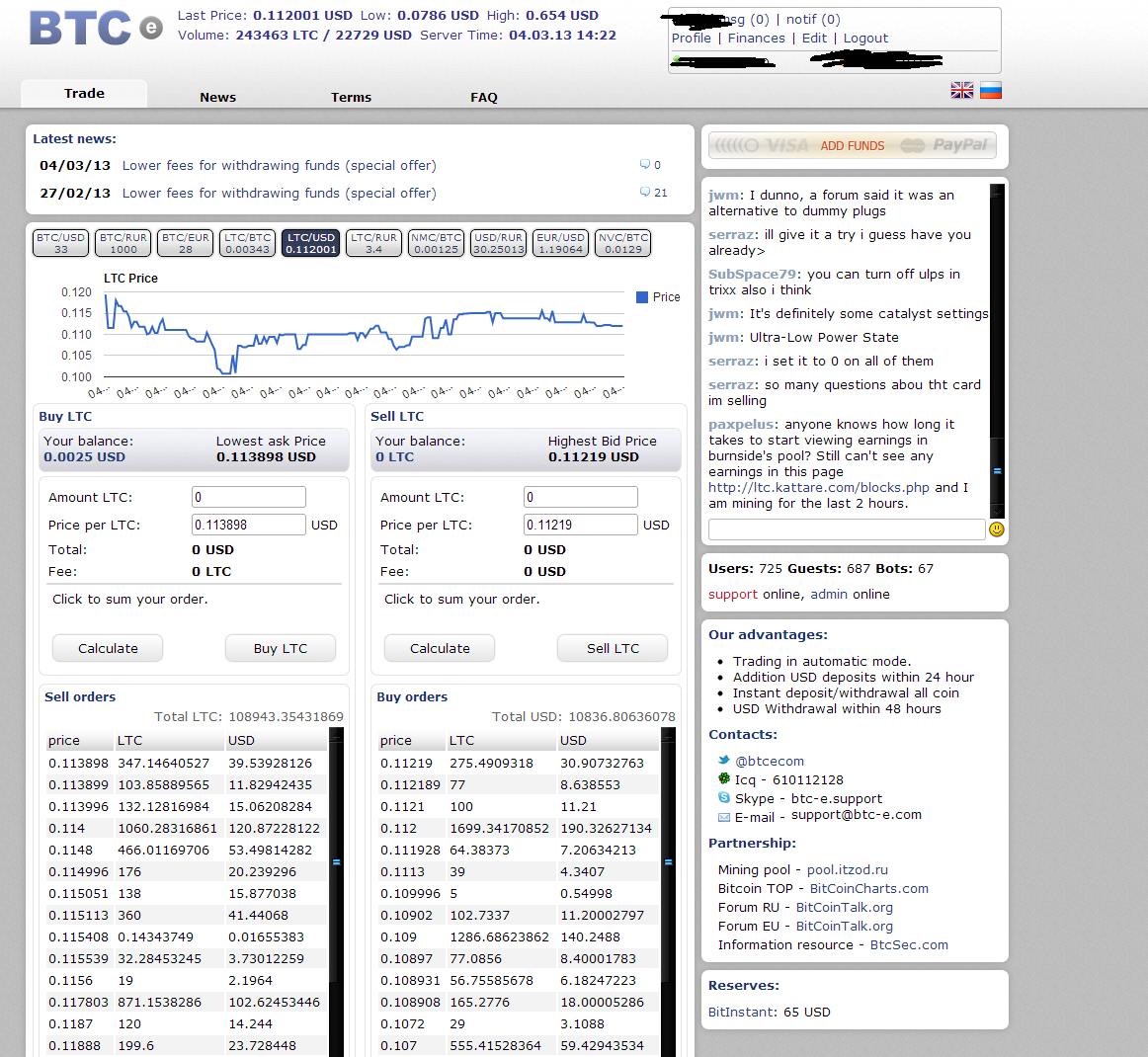Click the Buy LTC button
Screen dimensions: 1148x1057
coord(281,648)
